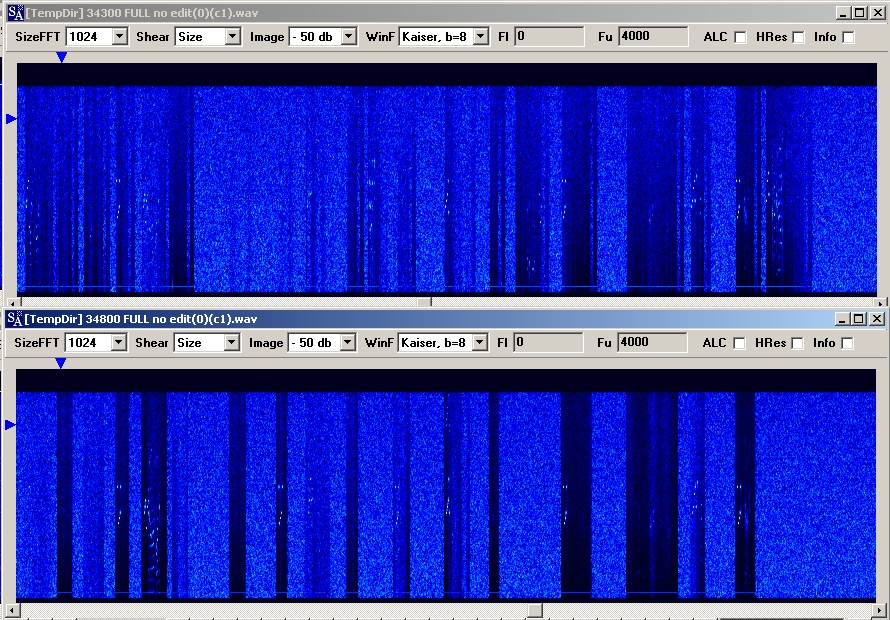Click horizontal scrollbar thumb in 34300 window
The image size is (890, 620).
pos(424,302)
